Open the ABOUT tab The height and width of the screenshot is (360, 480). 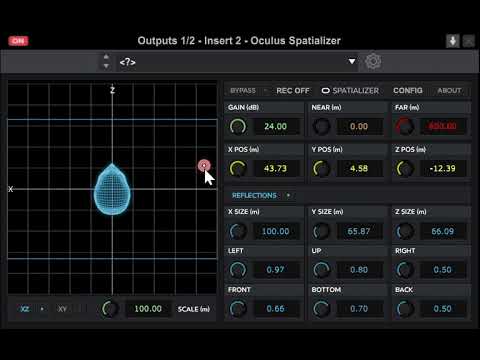(449, 91)
